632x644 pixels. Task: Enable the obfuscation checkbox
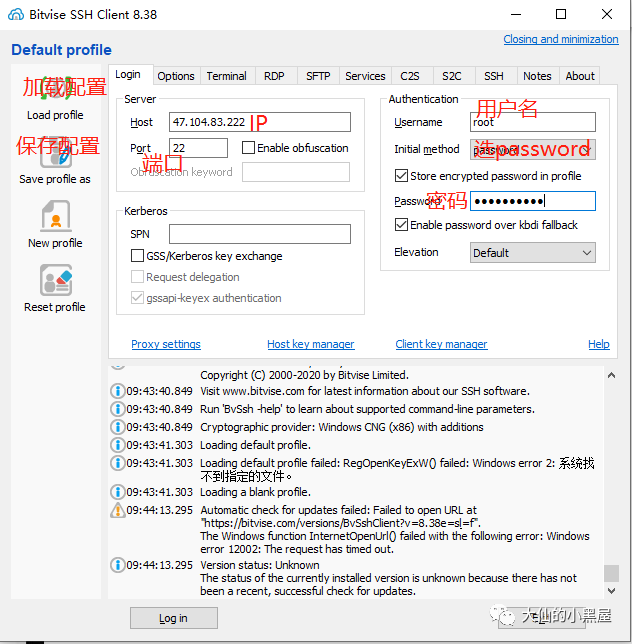[x=249, y=148]
